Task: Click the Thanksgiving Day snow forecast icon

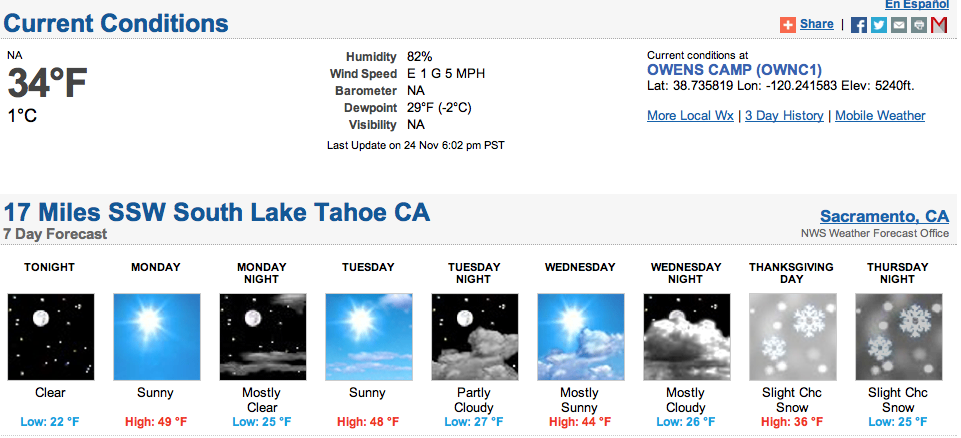Action: pos(793,337)
